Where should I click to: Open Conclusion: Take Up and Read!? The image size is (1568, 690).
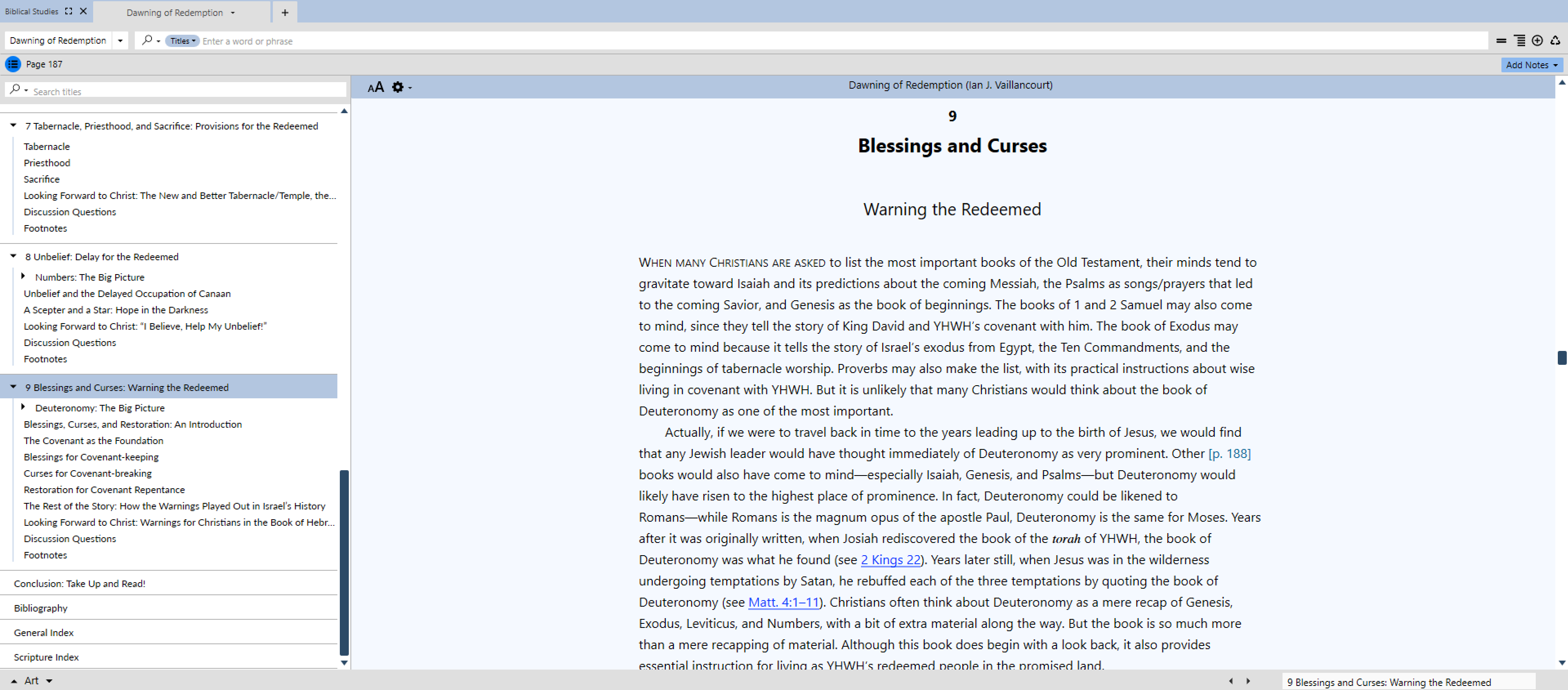(80, 584)
